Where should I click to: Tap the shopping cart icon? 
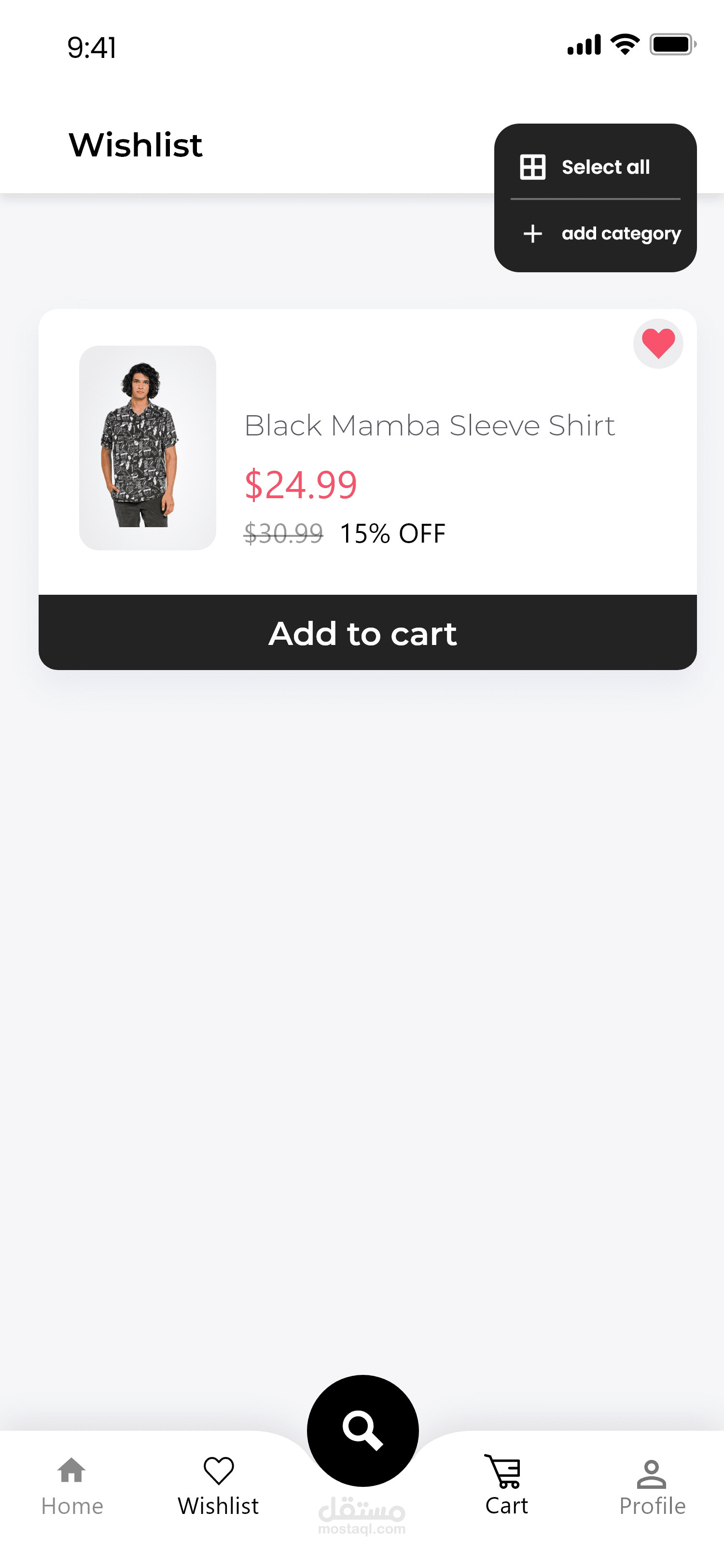coord(503,1470)
